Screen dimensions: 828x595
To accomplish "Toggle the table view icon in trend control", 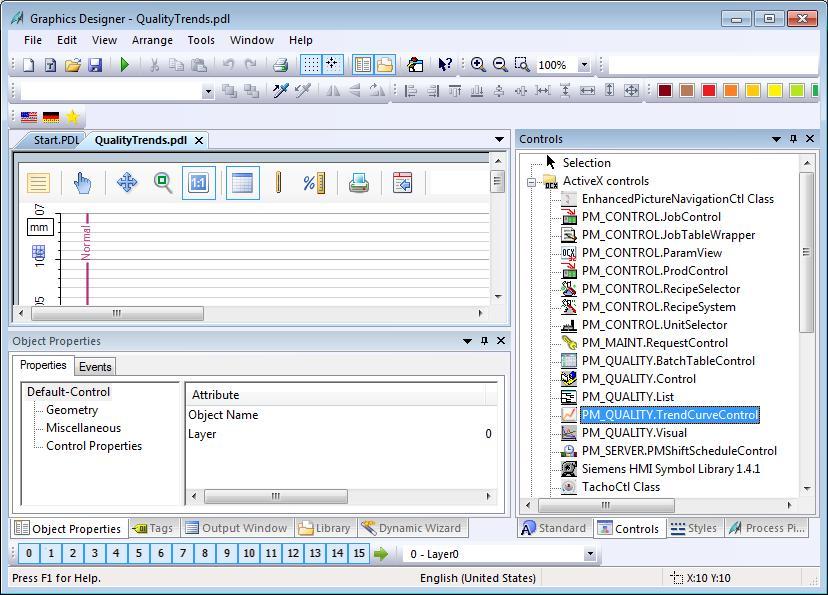I will coord(242,183).
